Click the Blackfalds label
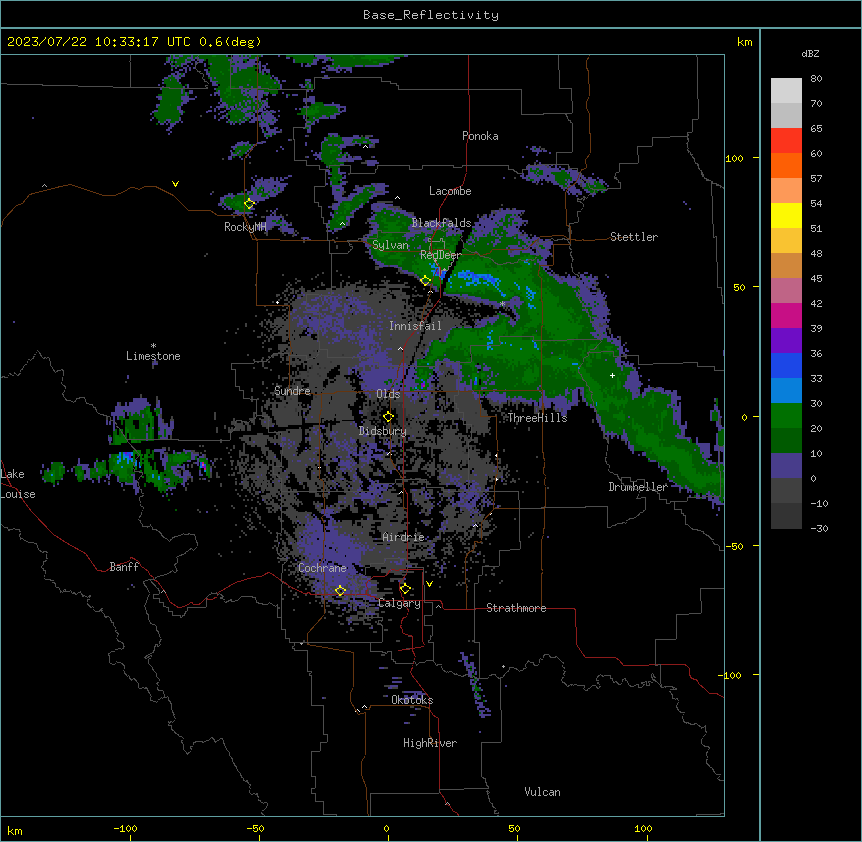862x842 pixels. [x=441, y=223]
